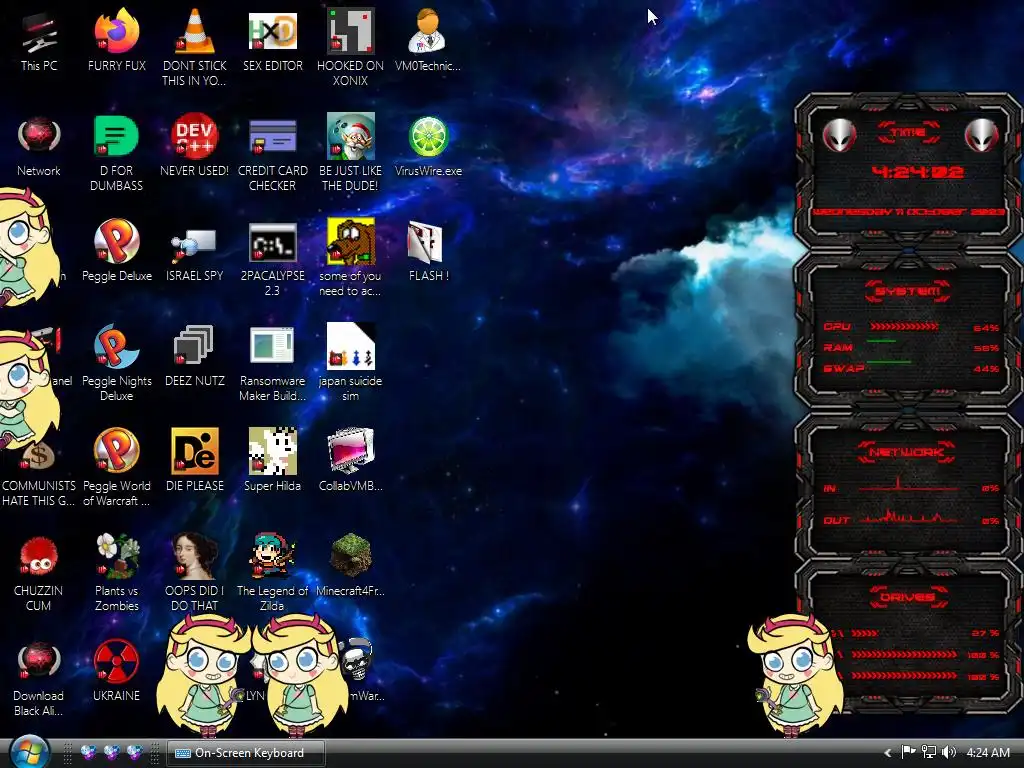Open the FLASH ! desktop icon
The image size is (1024, 768).
click(x=426, y=242)
